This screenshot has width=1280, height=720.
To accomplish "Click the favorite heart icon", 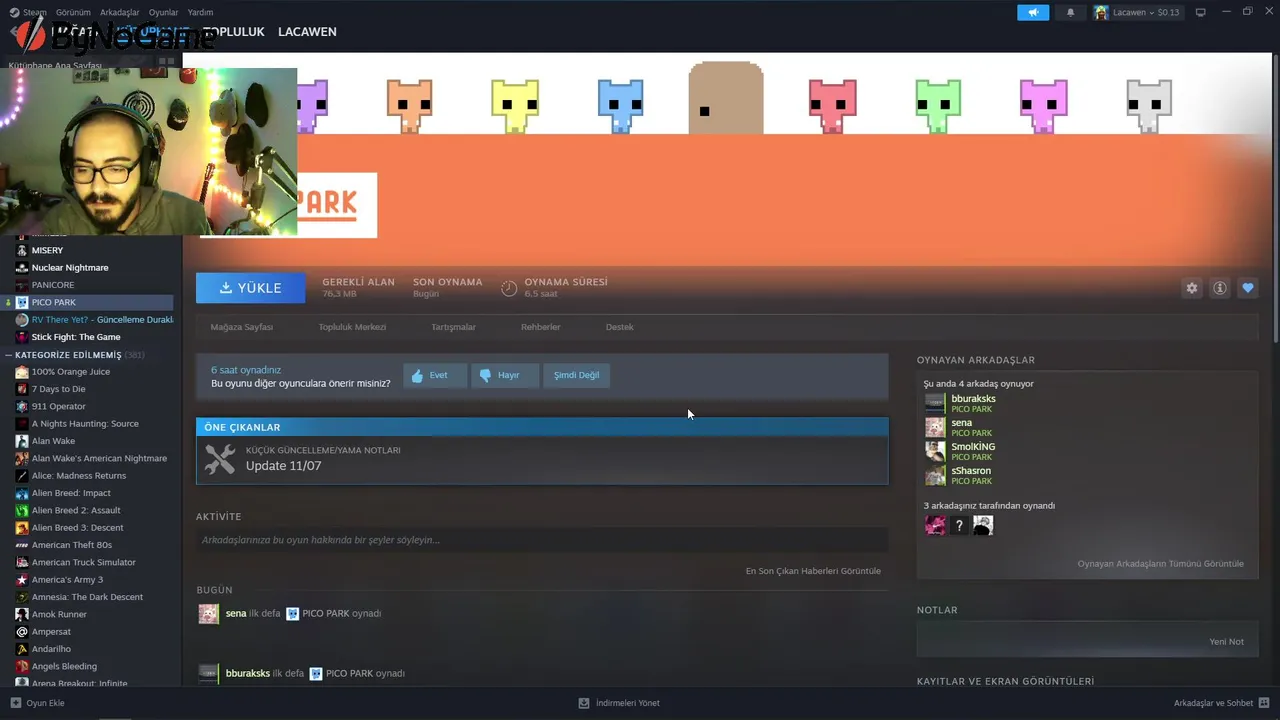I will point(1248,288).
